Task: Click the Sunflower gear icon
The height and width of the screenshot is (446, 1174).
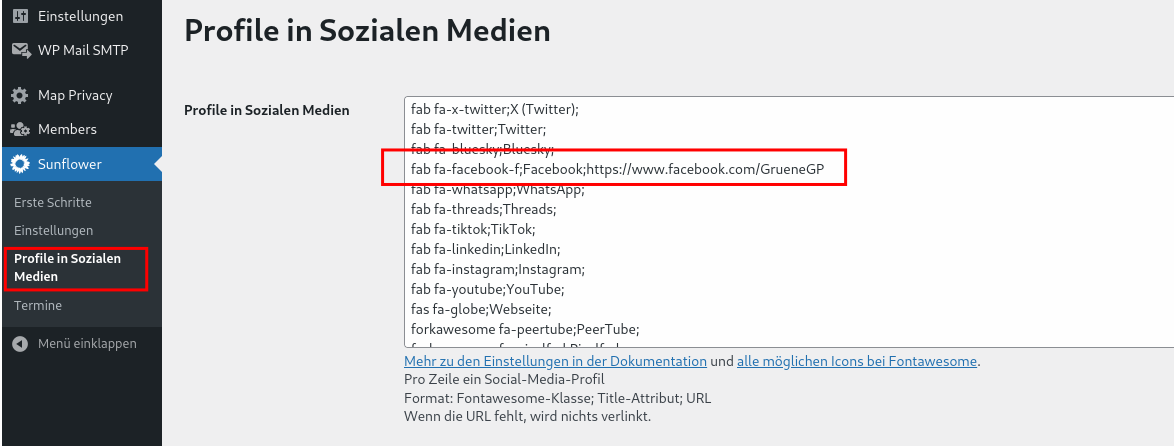Action: coord(20,164)
